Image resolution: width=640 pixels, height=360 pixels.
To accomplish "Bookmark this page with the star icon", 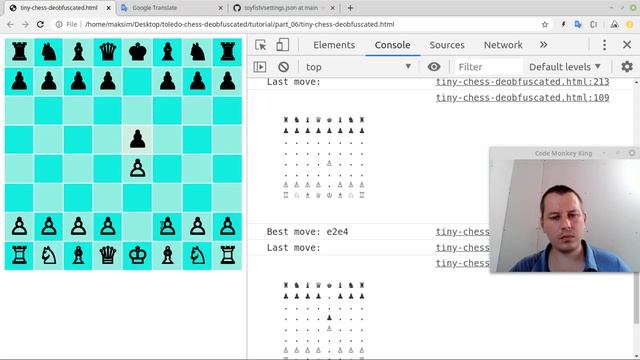I will click(544, 24).
